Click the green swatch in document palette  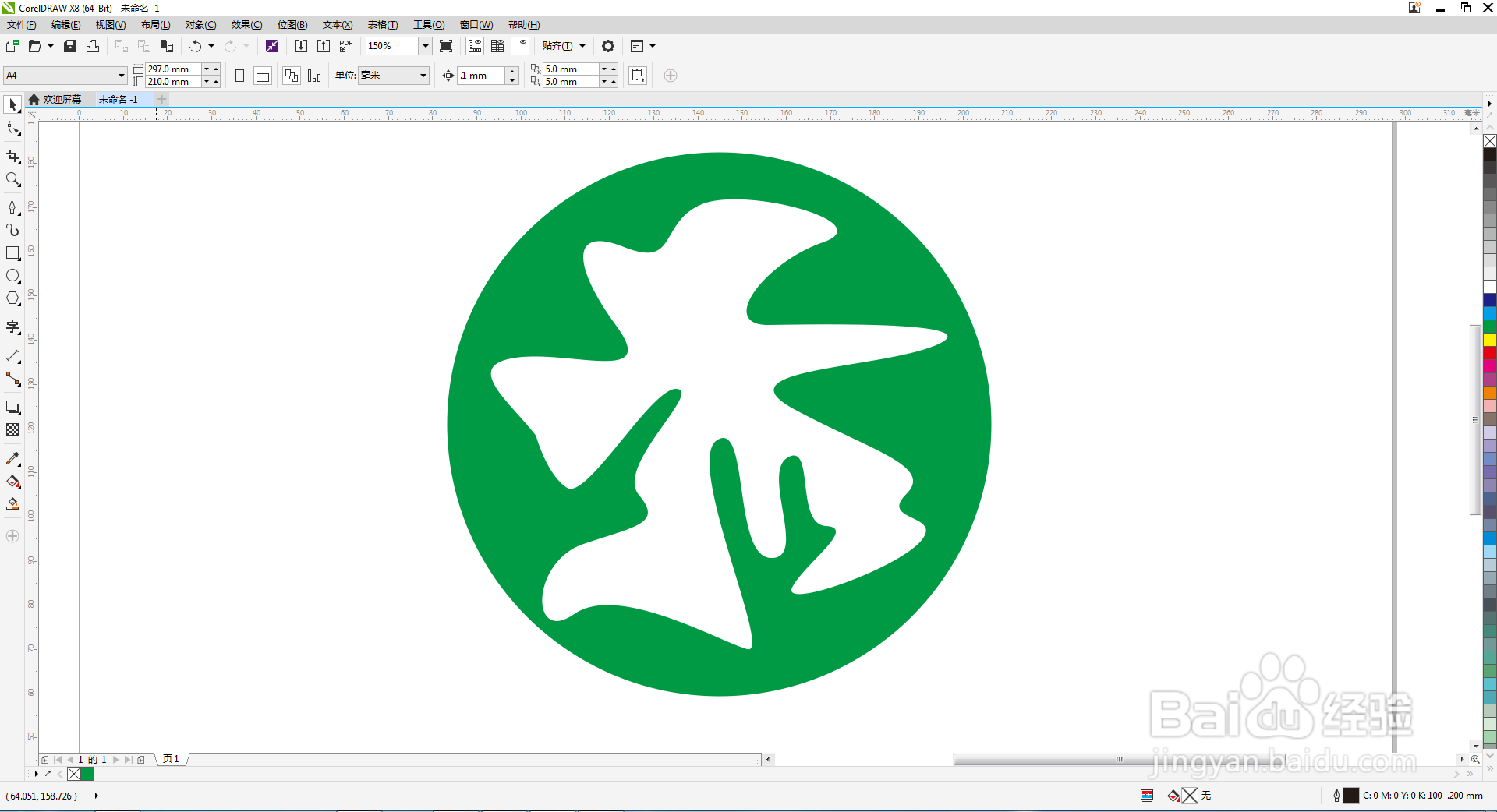(87, 774)
